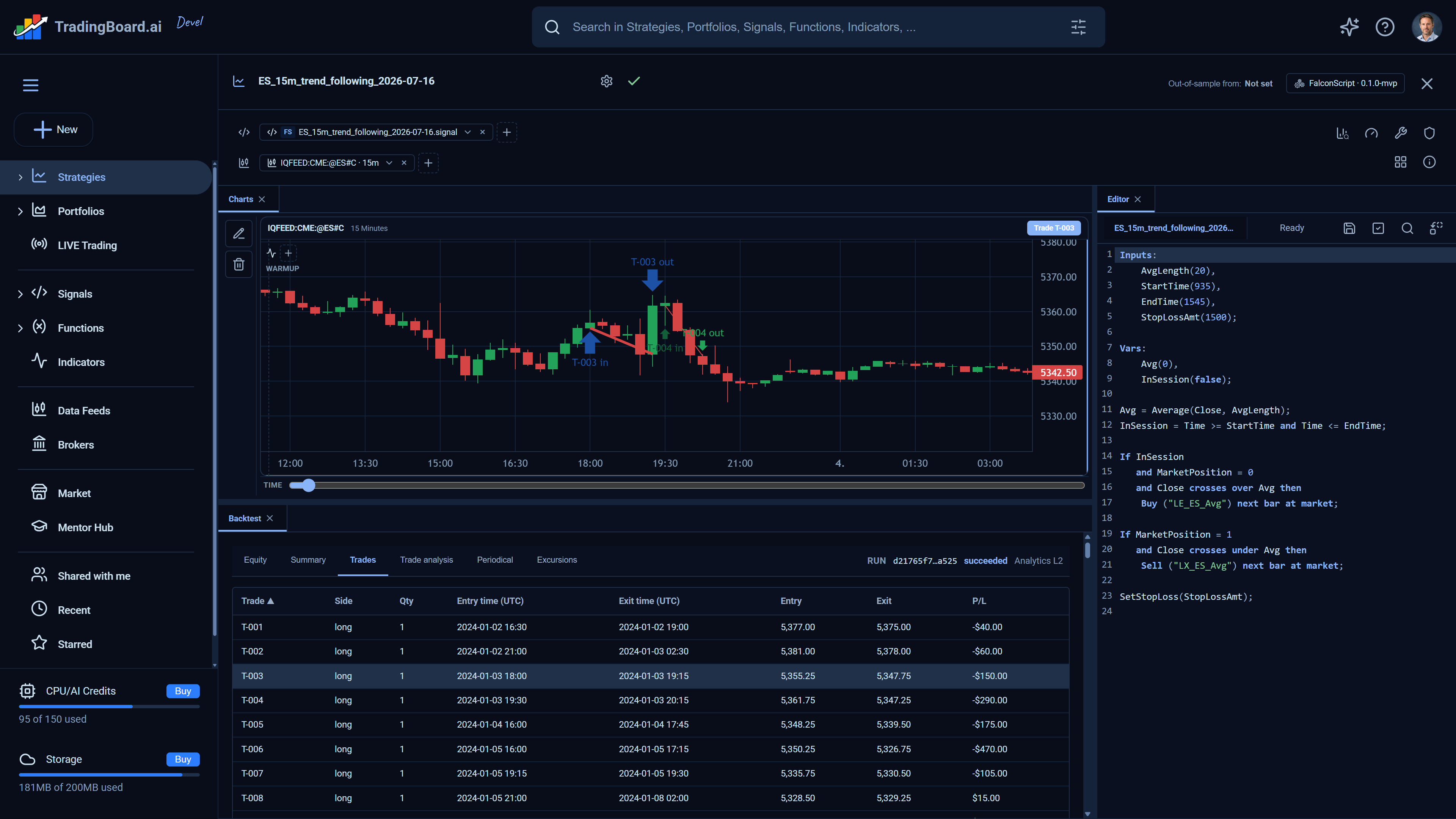Open Recent items in sidebar
1456x819 pixels.
[x=74, y=610]
